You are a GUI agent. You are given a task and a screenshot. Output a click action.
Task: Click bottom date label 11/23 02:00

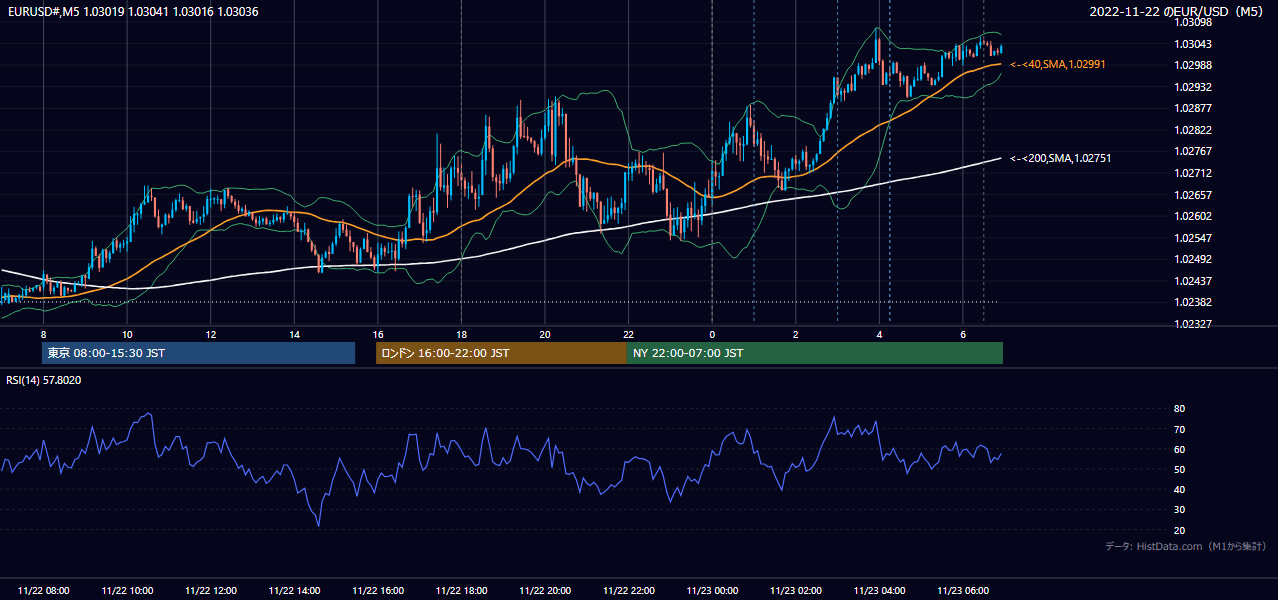796,591
